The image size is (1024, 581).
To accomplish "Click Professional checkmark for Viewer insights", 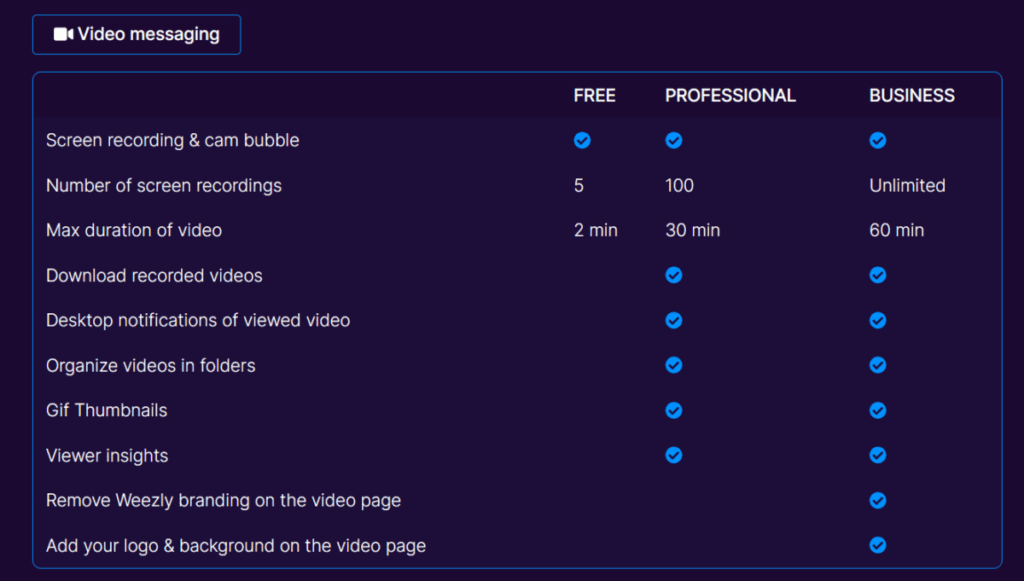I will click(x=674, y=455).
